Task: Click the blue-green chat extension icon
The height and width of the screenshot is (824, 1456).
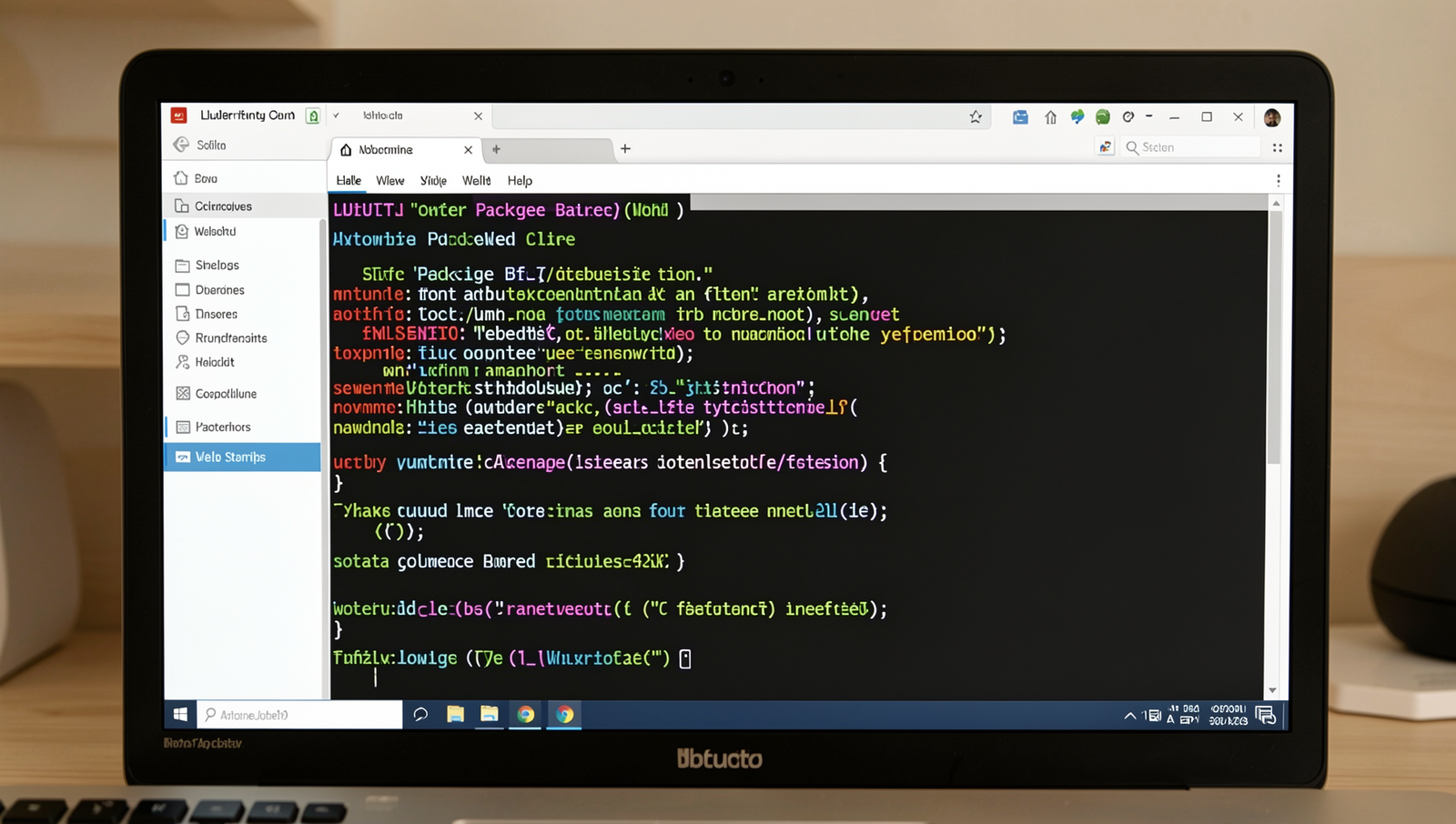Action: 1077,116
